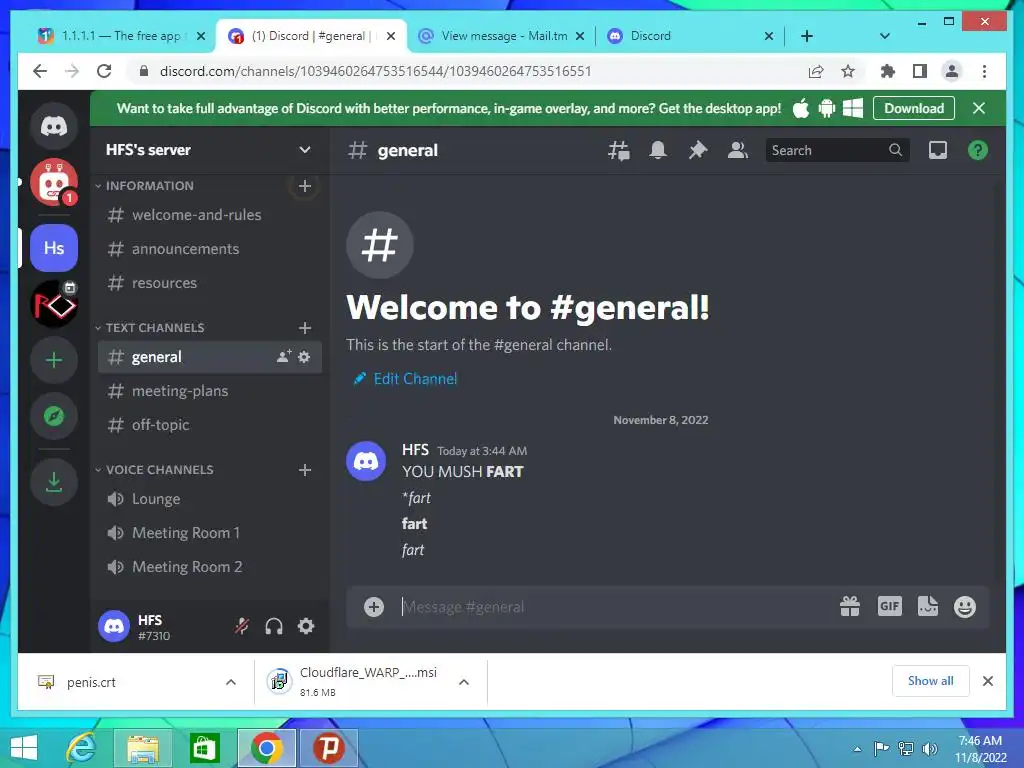This screenshot has width=1024, height=768.
Task: Reload the current page
Action: [104, 71]
